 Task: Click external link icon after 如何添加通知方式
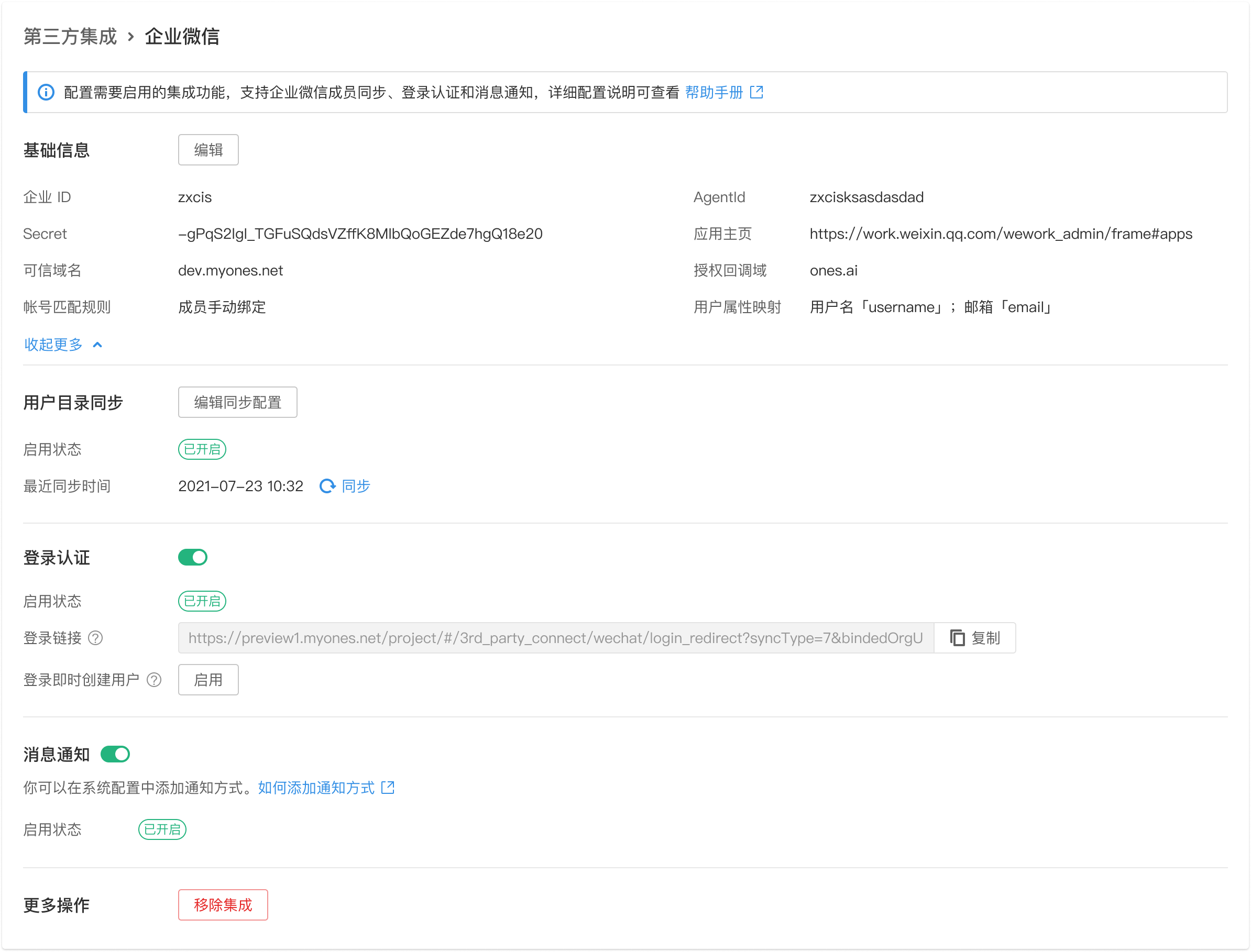coord(388,788)
